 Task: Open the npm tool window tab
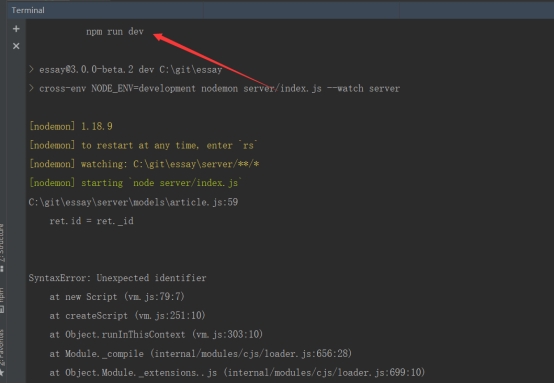(2, 300)
